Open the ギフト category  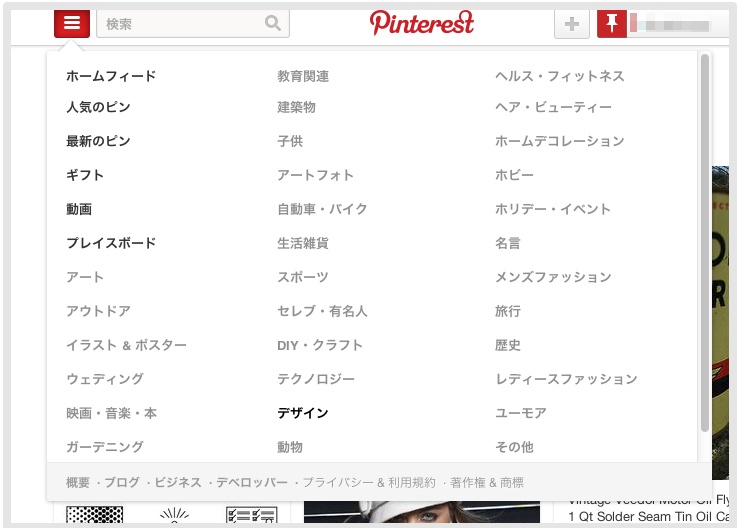coord(85,175)
